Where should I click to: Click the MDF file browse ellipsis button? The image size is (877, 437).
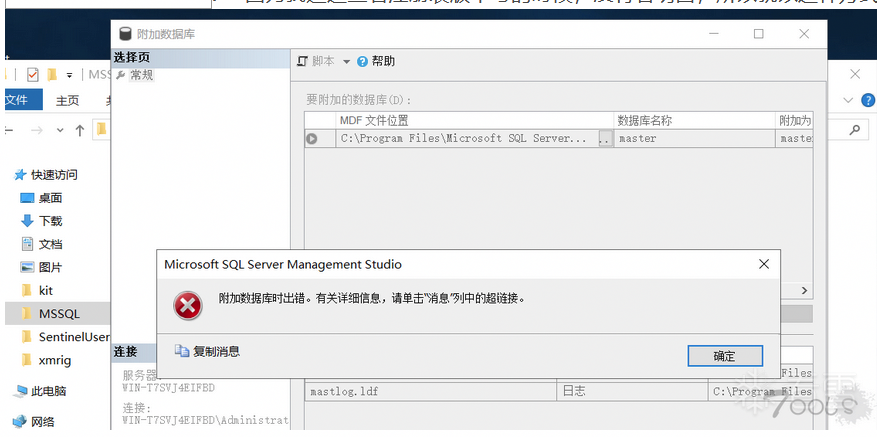click(x=603, y=139)
